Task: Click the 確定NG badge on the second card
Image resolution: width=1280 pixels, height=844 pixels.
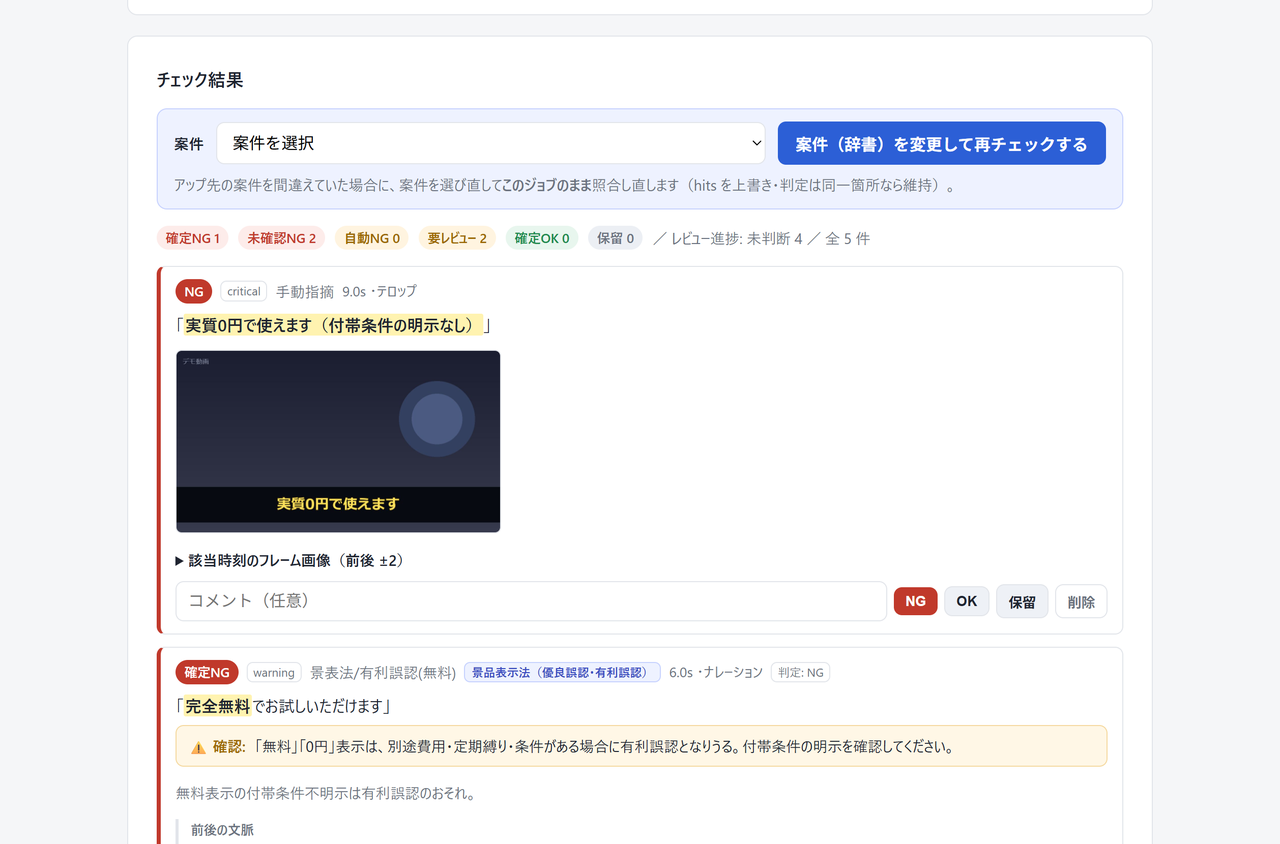Action: click(x=207, y=672)
